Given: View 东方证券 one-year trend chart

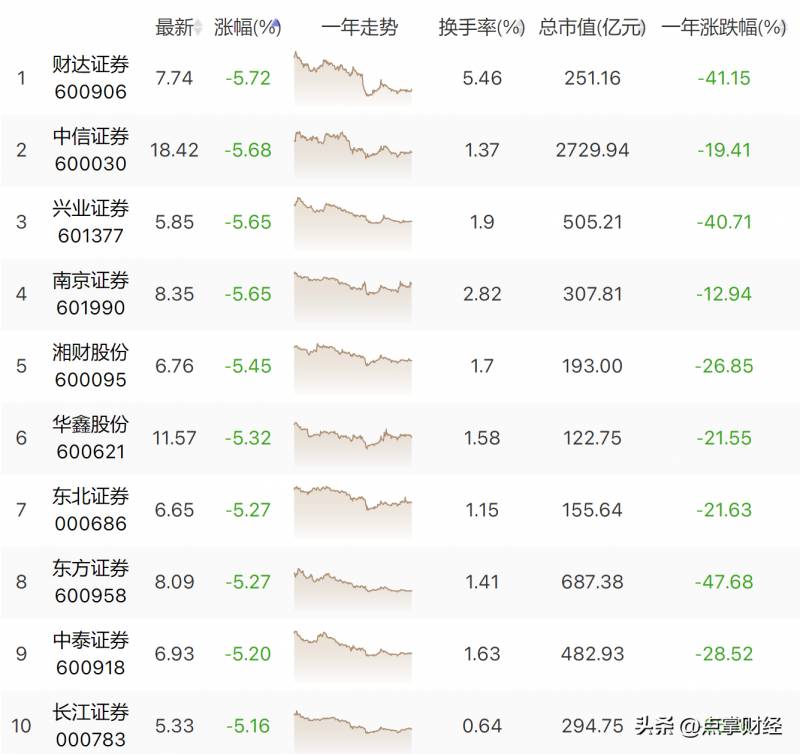Looking at the screenshot, I should point(353,589).
